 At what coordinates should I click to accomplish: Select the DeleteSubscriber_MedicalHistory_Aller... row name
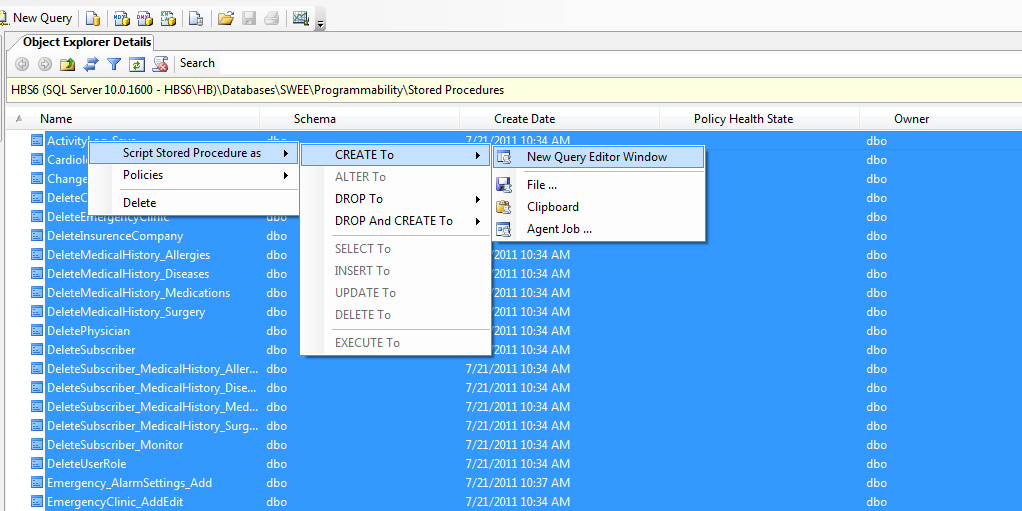pos(153,369)
